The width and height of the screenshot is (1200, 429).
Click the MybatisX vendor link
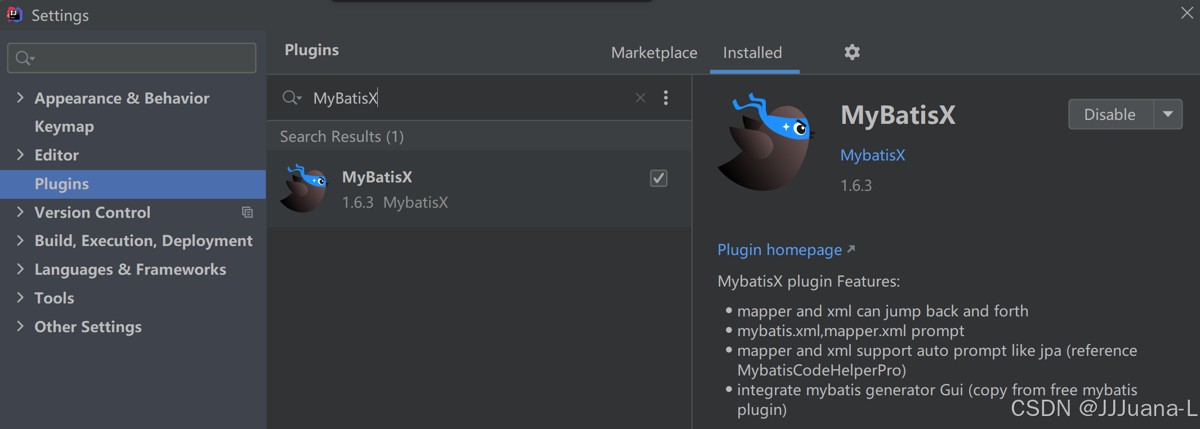coord(872,155)
